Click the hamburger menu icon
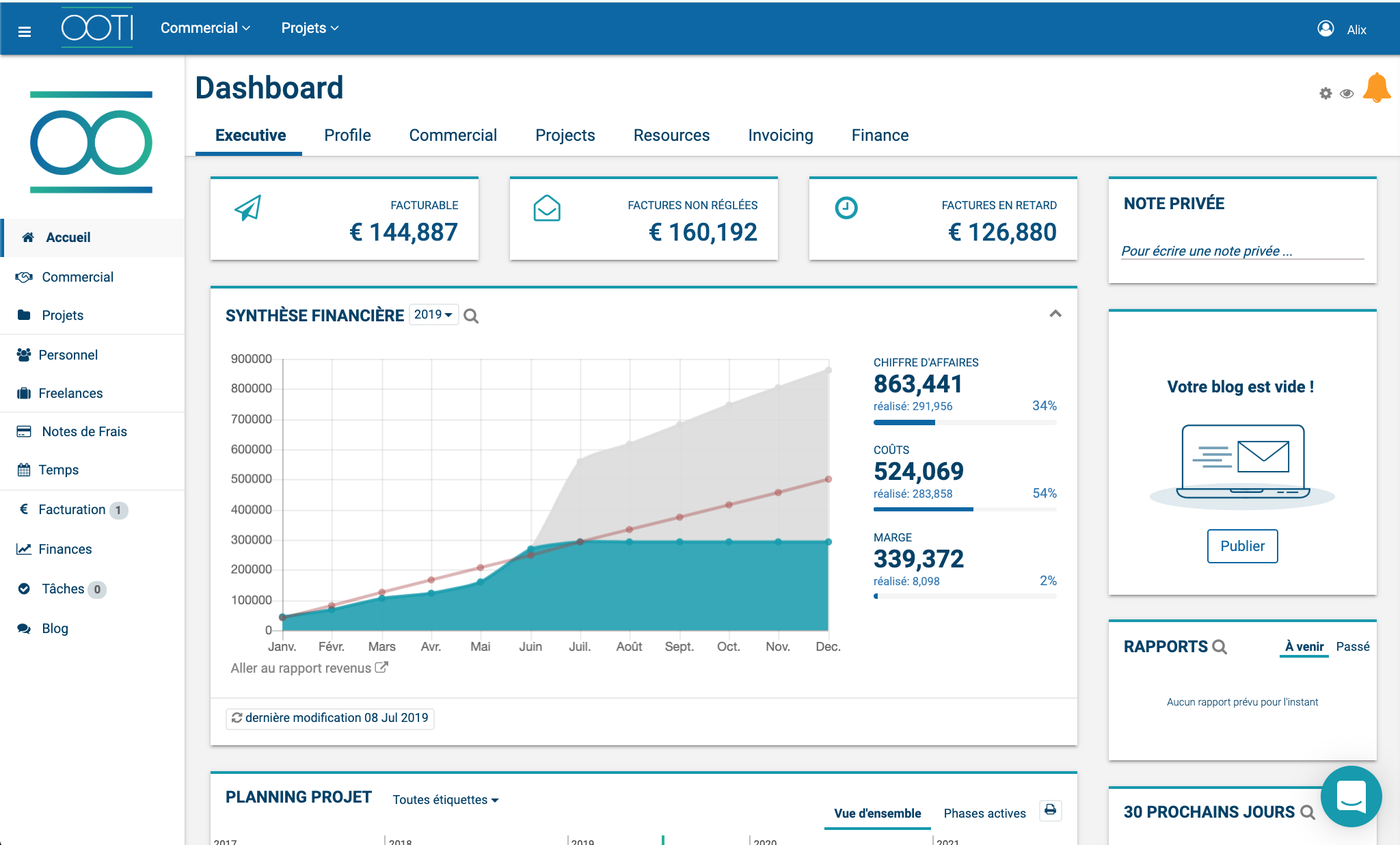Viewport: 1400px width, 845px height. (25, 31)
